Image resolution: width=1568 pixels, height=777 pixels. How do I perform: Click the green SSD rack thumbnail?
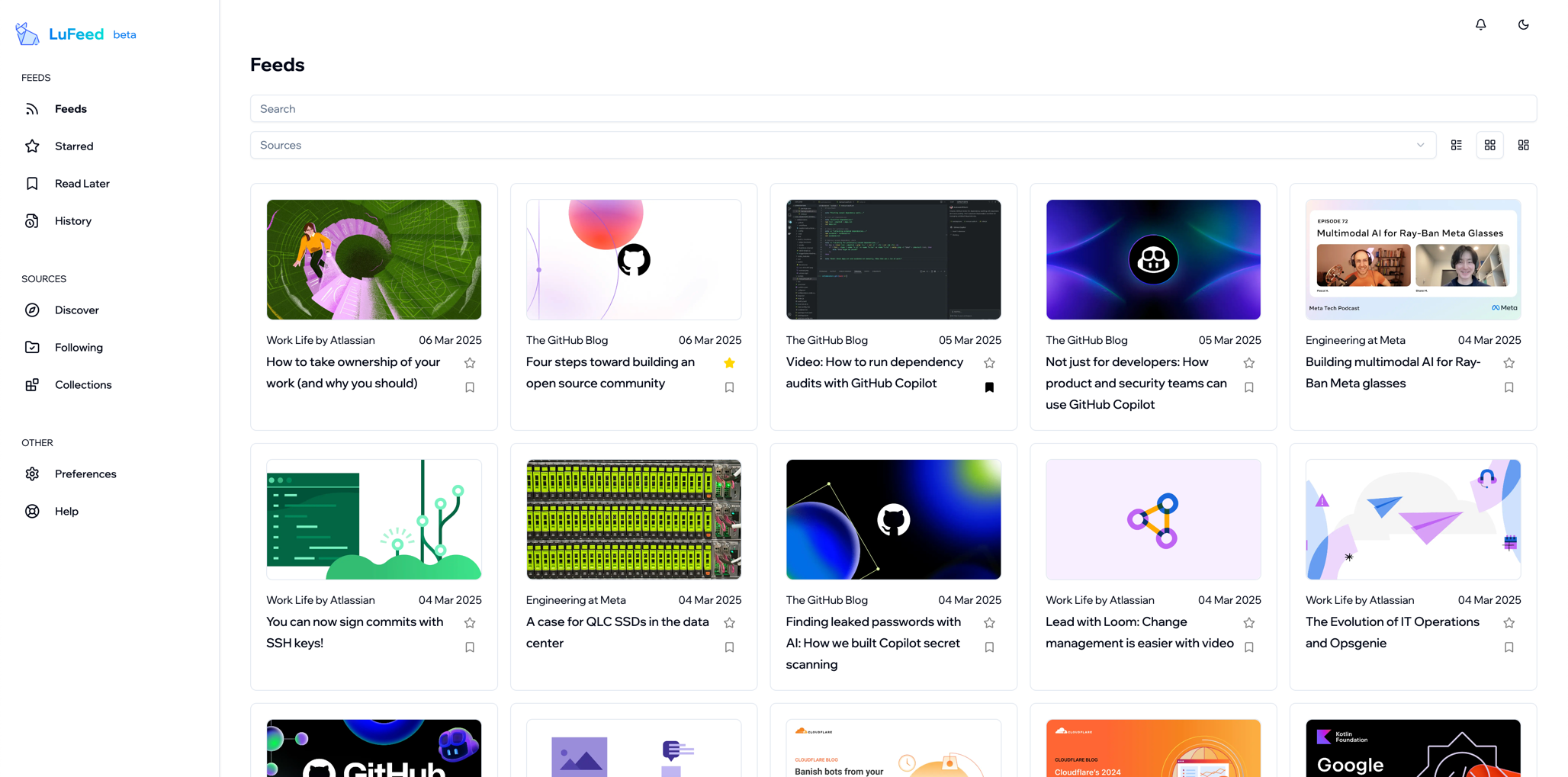[634, 520]
